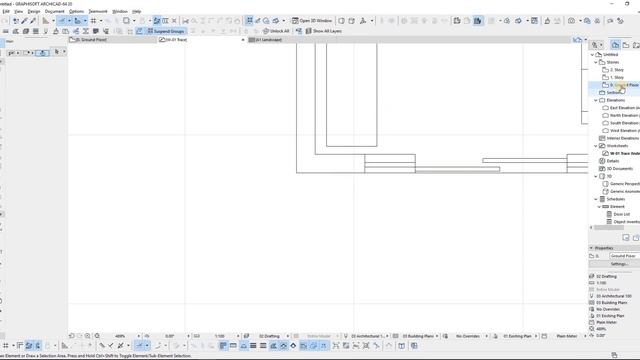Viewport: 640px width, 360px height.
Task: Open the View Map in the Navigator
Action: (x=626, y=45)
